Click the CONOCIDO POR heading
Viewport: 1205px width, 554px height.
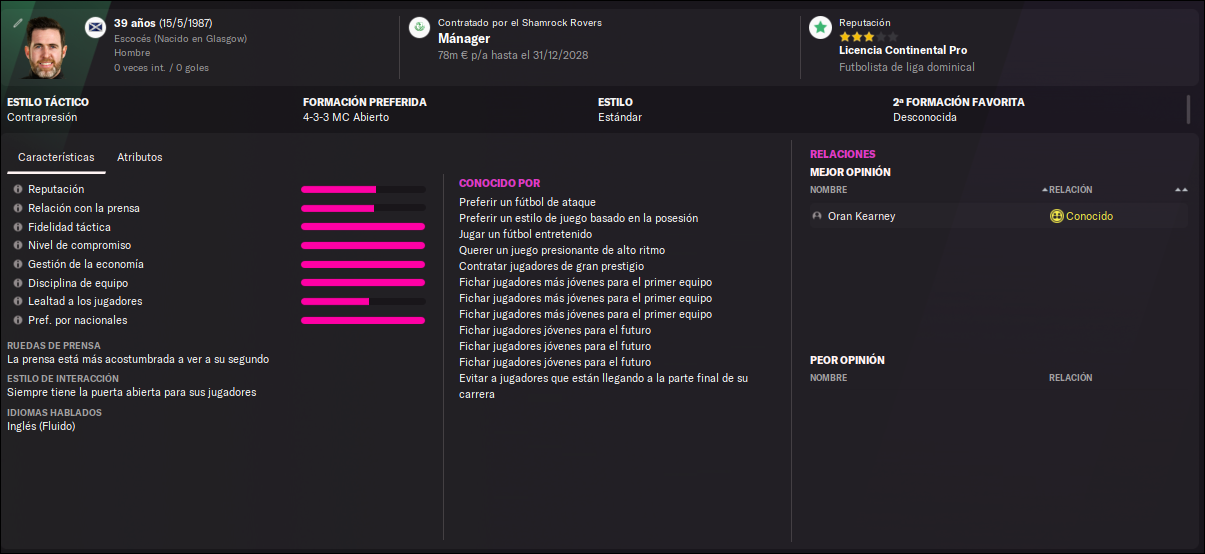coord(499,183)
